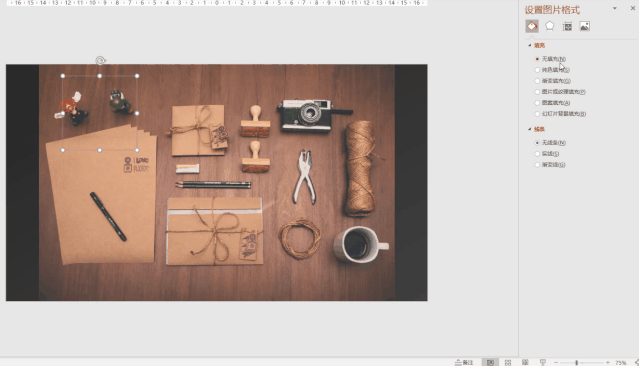Choose solid line (实线) option
The width and height of the screenshot is (639, 366).
pyautogui.click(x=547, y=154)
